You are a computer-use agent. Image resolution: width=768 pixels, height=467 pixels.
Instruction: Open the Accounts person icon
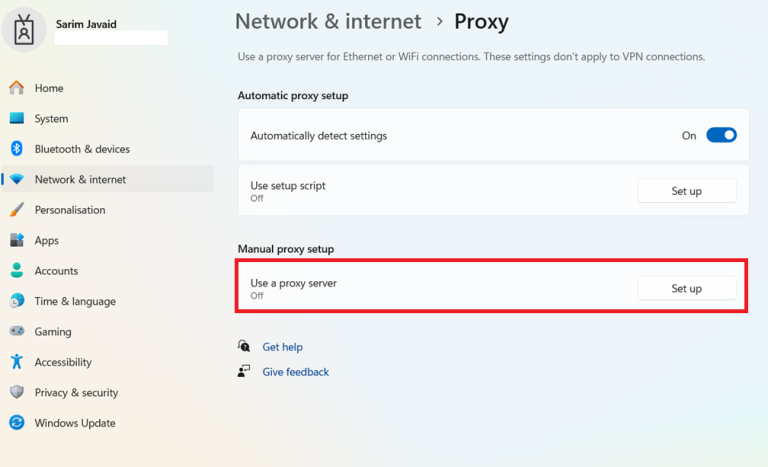click(x=17, y=270)
